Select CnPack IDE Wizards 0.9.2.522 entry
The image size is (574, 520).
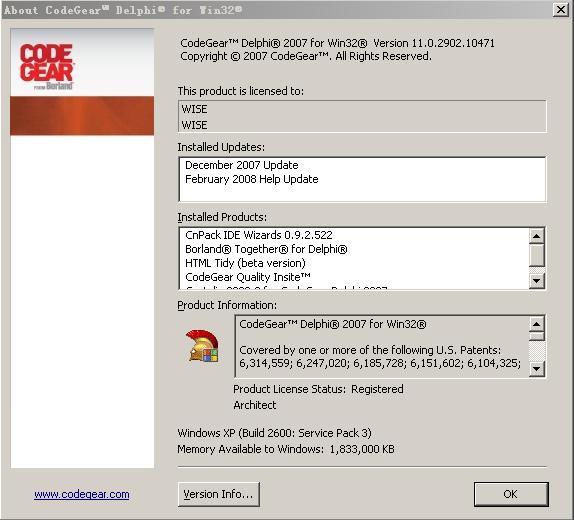(259, 235)
